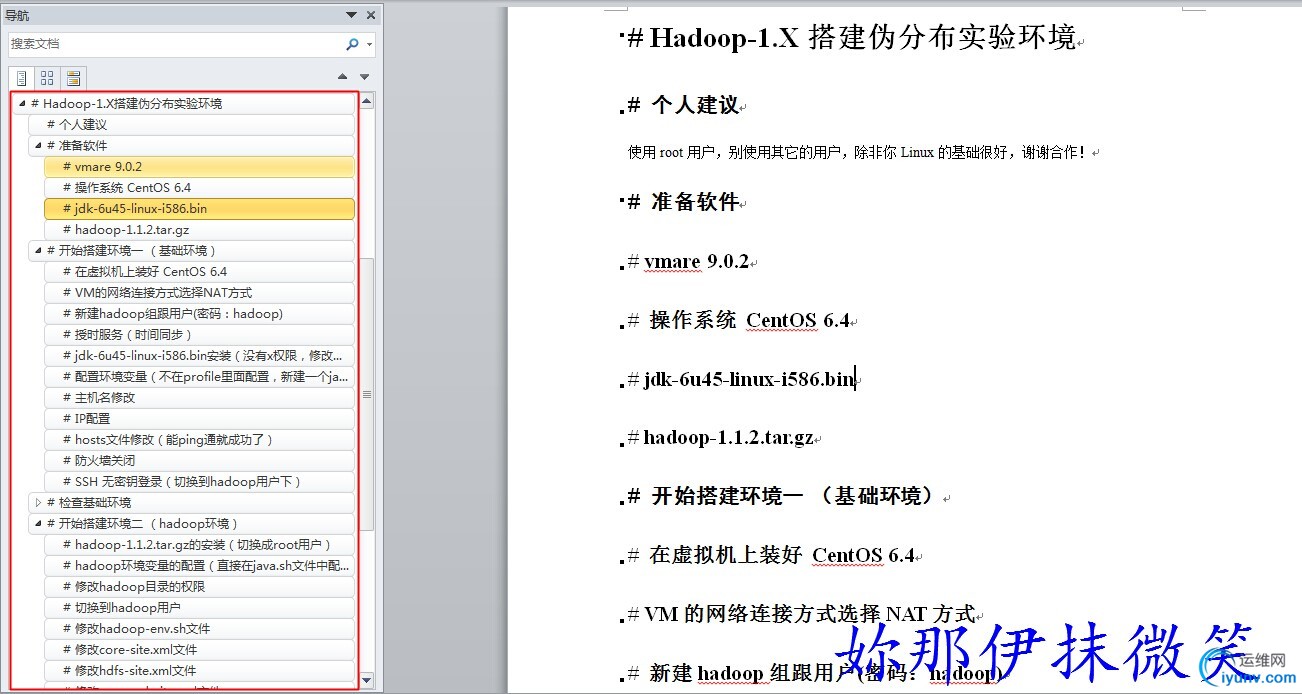1302x694 pixels.
Task: Click into the 搜索文档 search field
Action: click(176, 44)
